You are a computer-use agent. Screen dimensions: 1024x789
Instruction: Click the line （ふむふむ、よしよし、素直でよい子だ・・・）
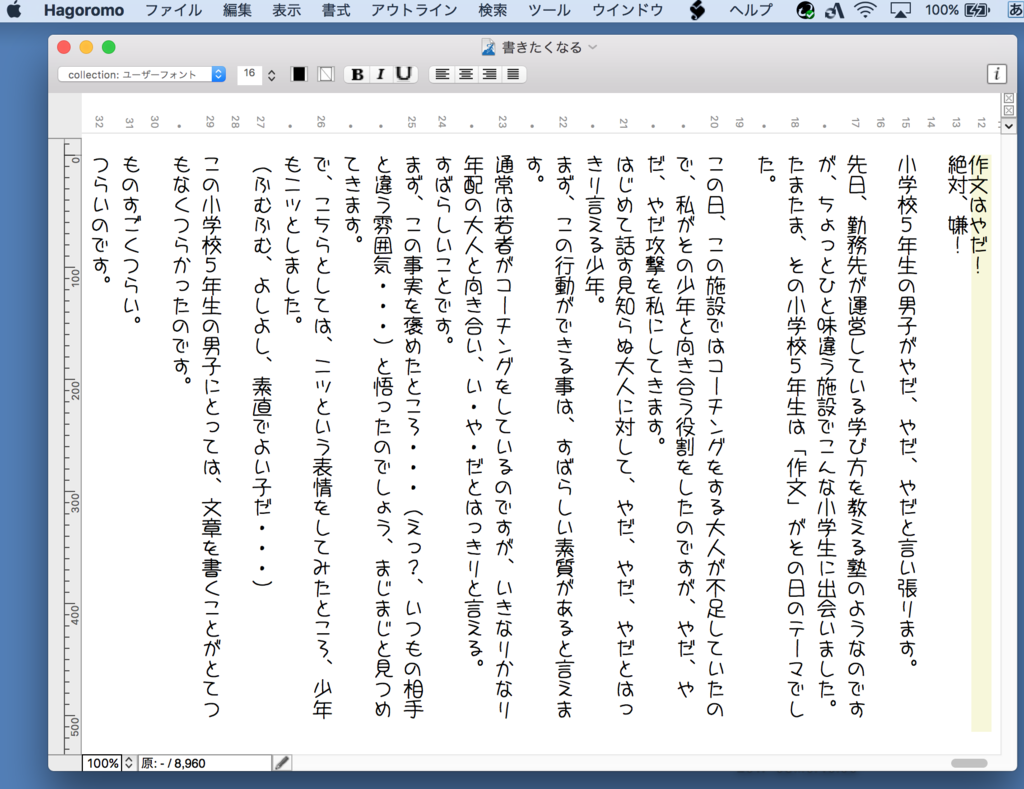pos(262,376)
